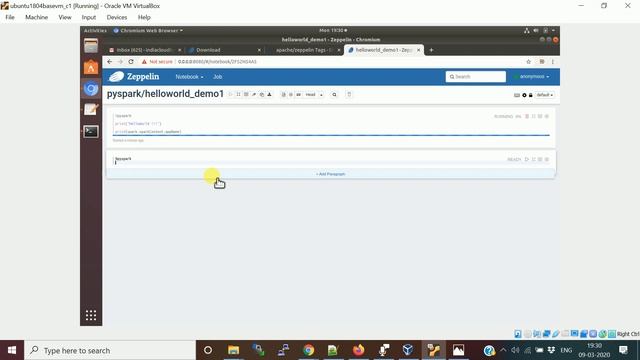Clear all paragraph output with eraser icon
This screenshot has height=360, width=640.
point(254,94)
